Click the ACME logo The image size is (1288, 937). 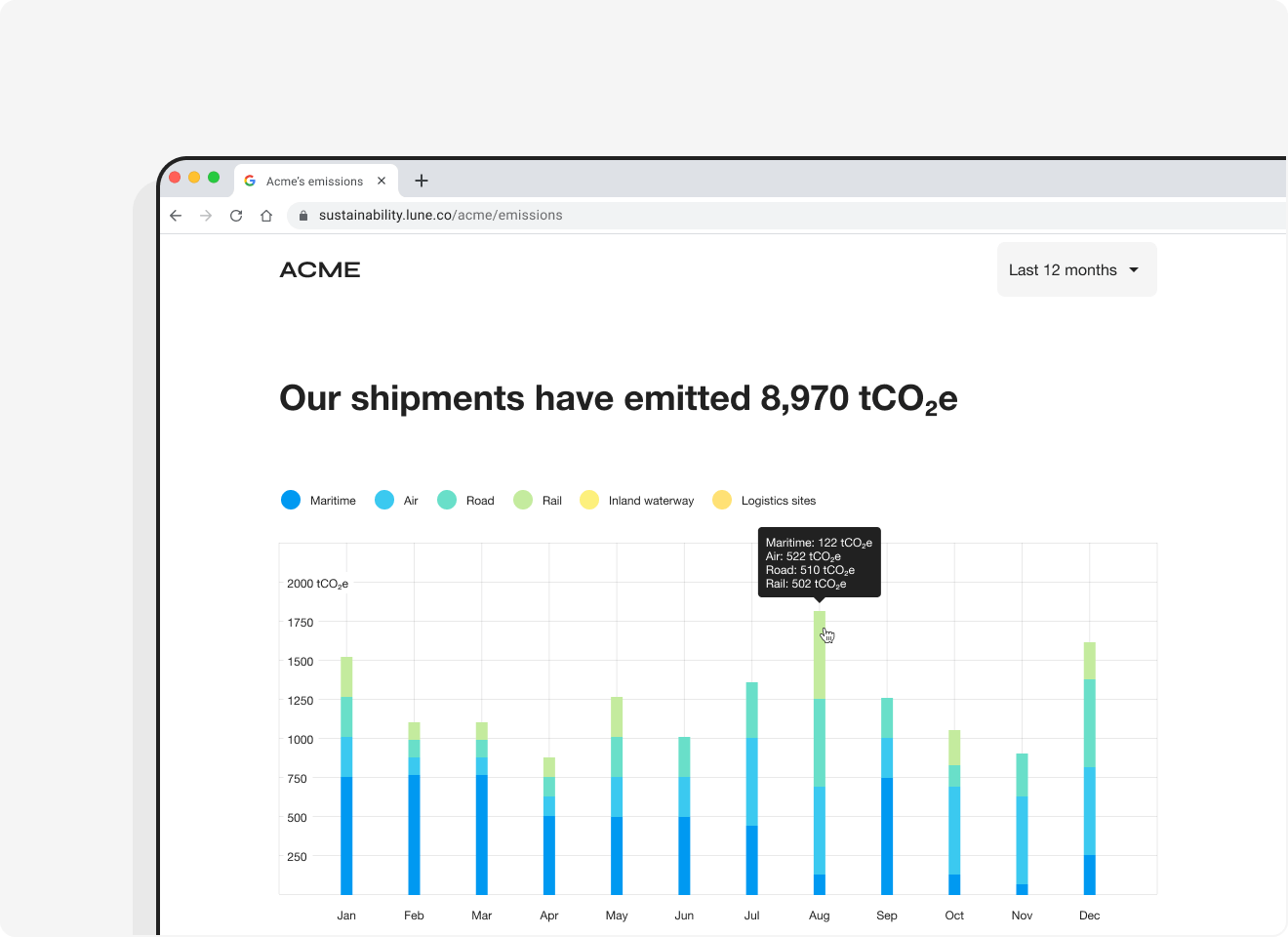tap(320, 270)
